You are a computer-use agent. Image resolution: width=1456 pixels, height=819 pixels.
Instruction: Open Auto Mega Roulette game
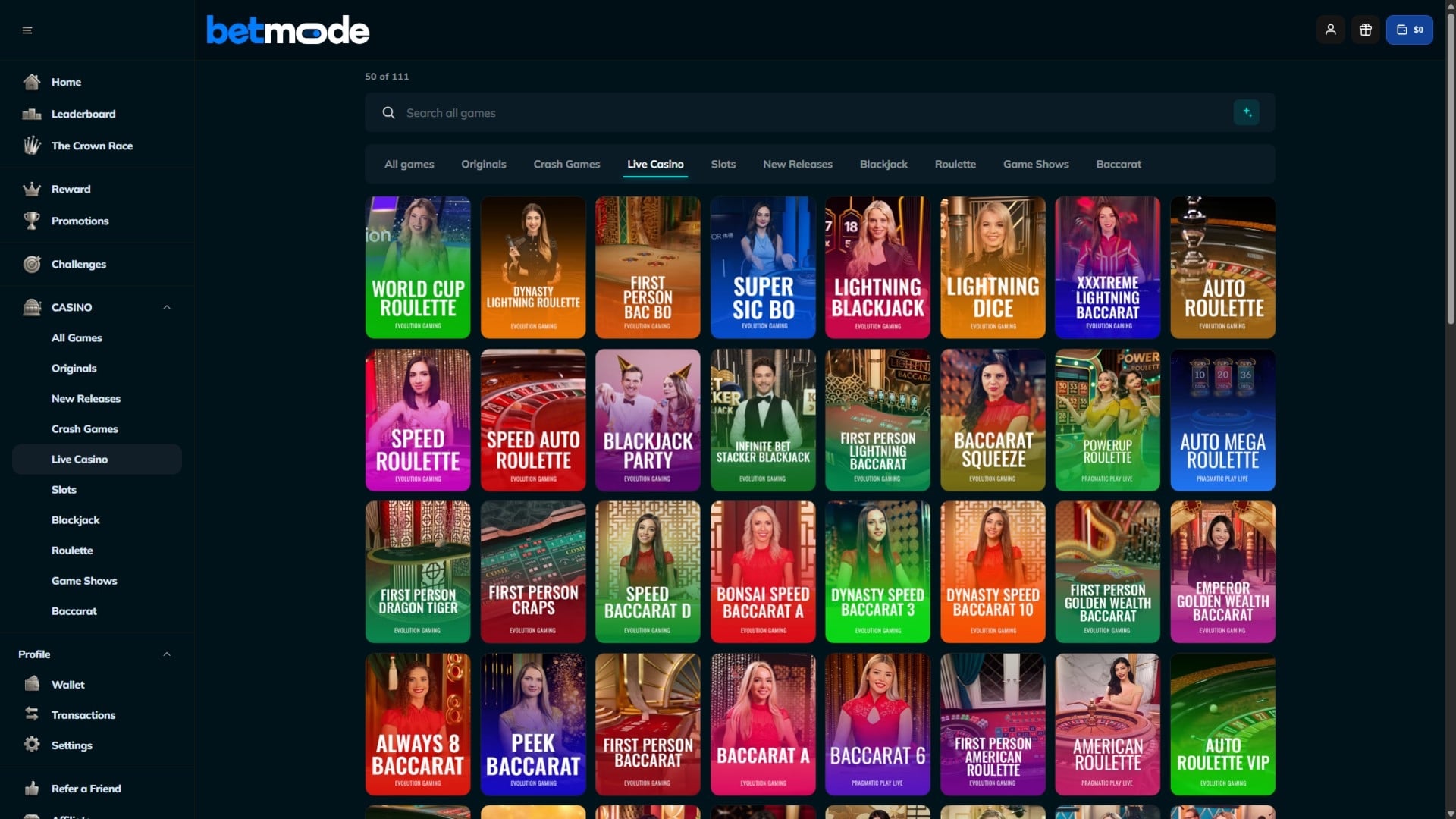[1222, 419]
